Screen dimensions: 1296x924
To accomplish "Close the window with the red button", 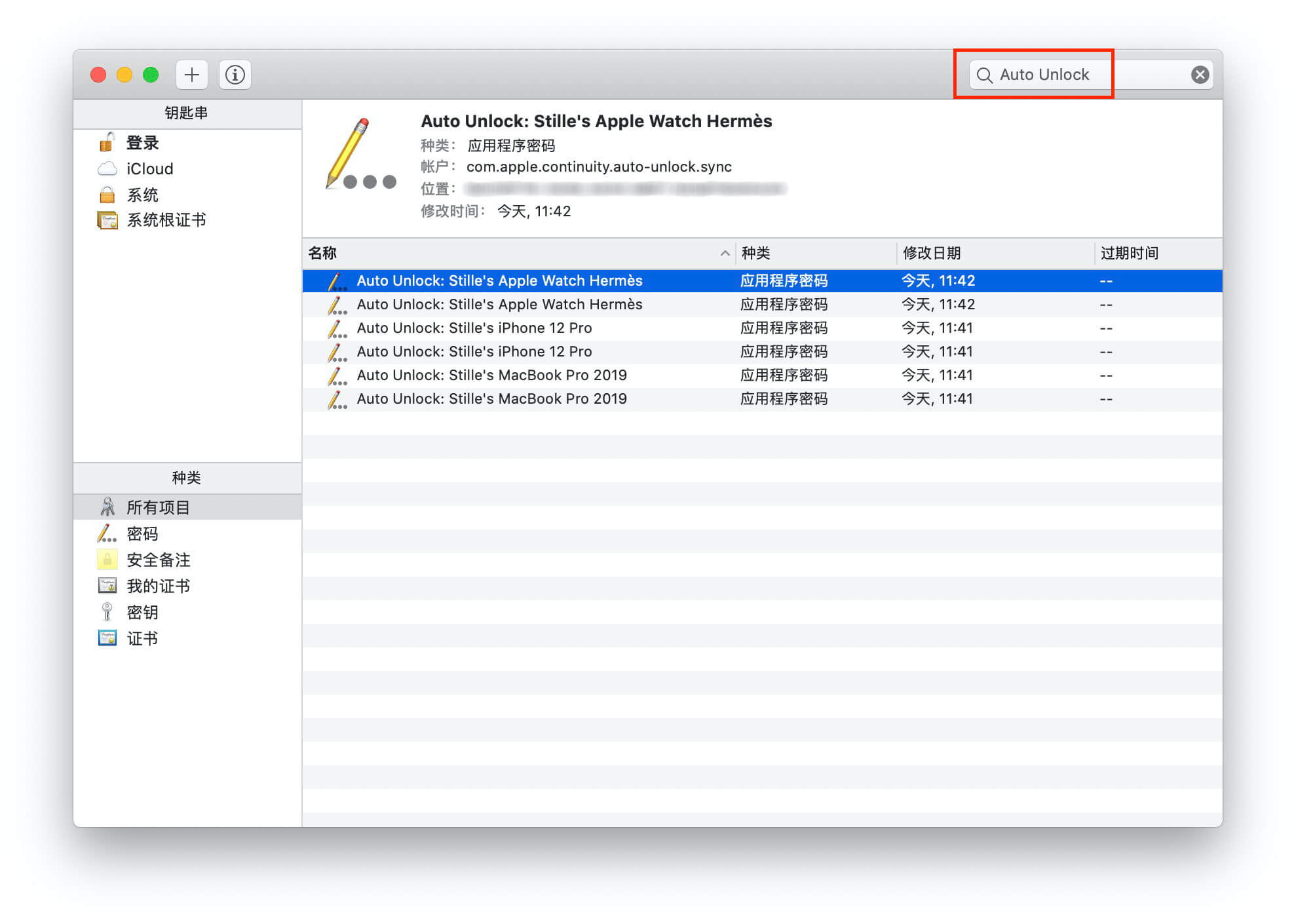I will point(98,75).
